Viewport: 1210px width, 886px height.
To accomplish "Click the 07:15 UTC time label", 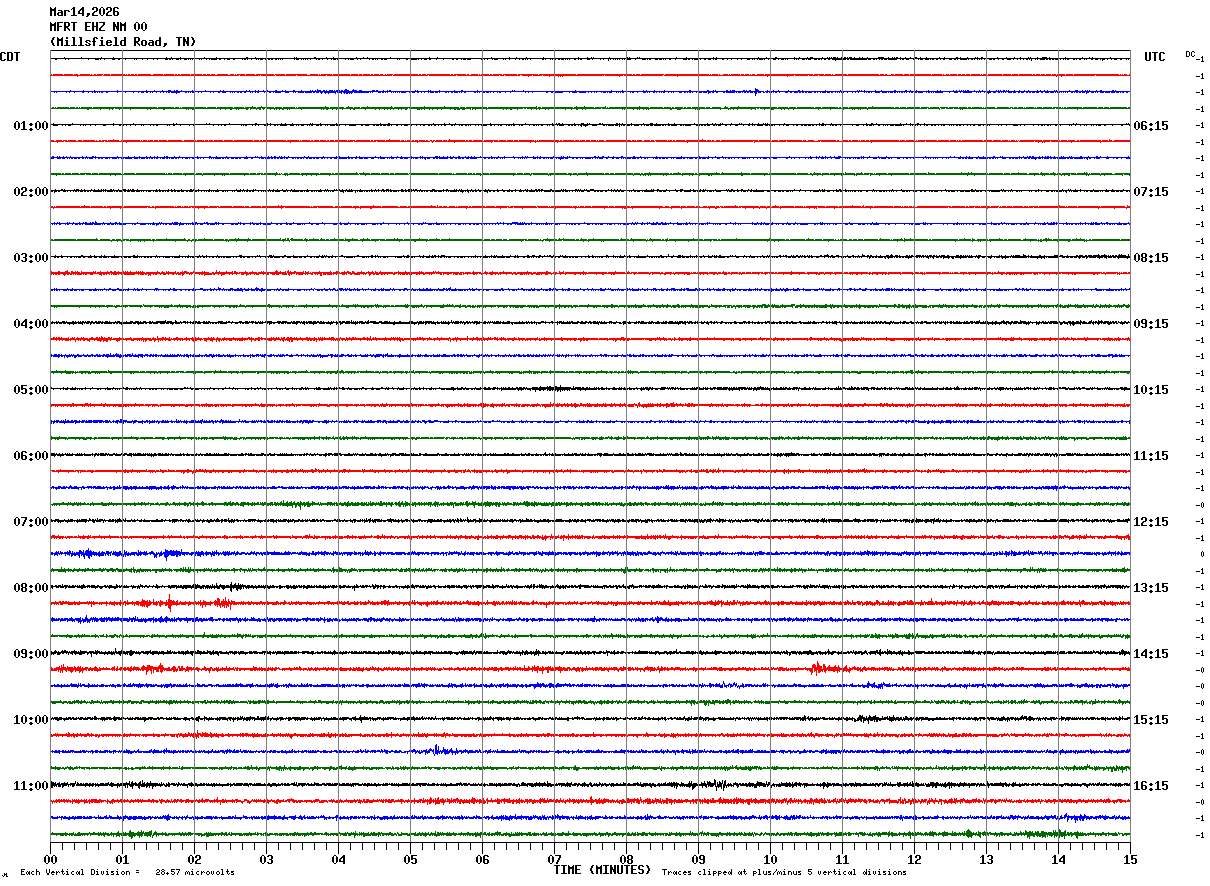I will (x=1151, y=192).
